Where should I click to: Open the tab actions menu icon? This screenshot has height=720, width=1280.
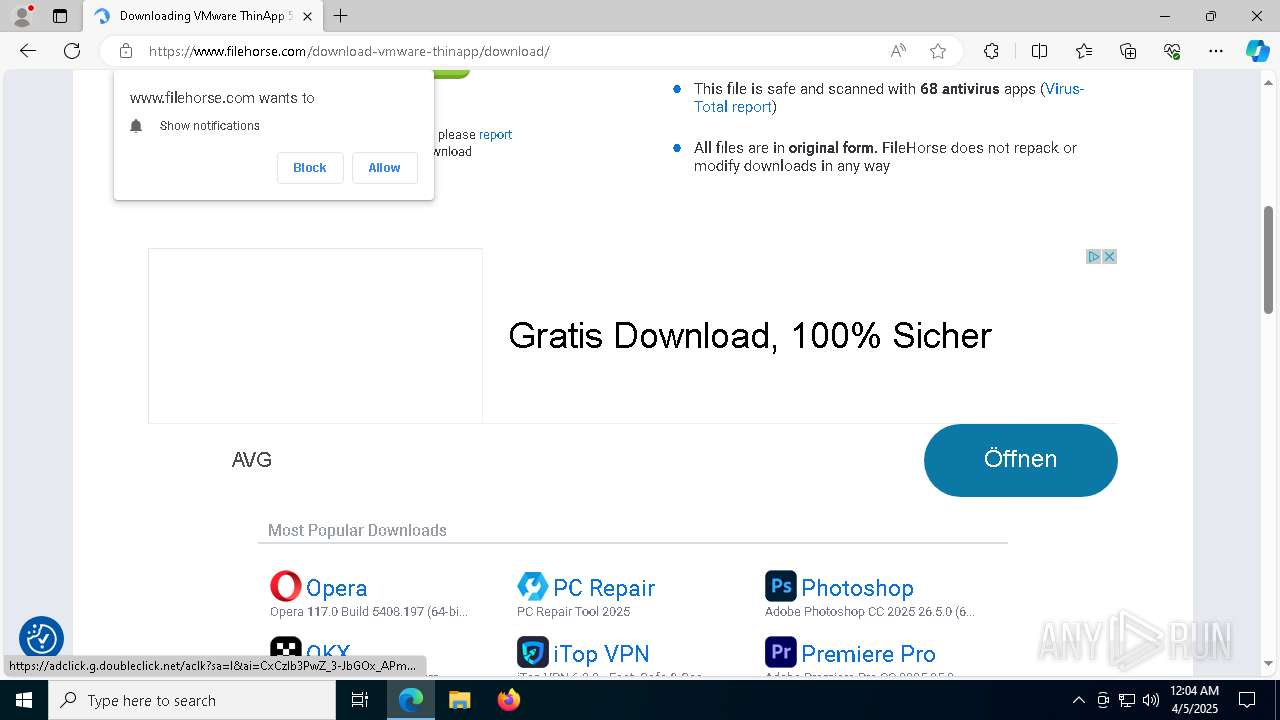click(x=60, y=16)
